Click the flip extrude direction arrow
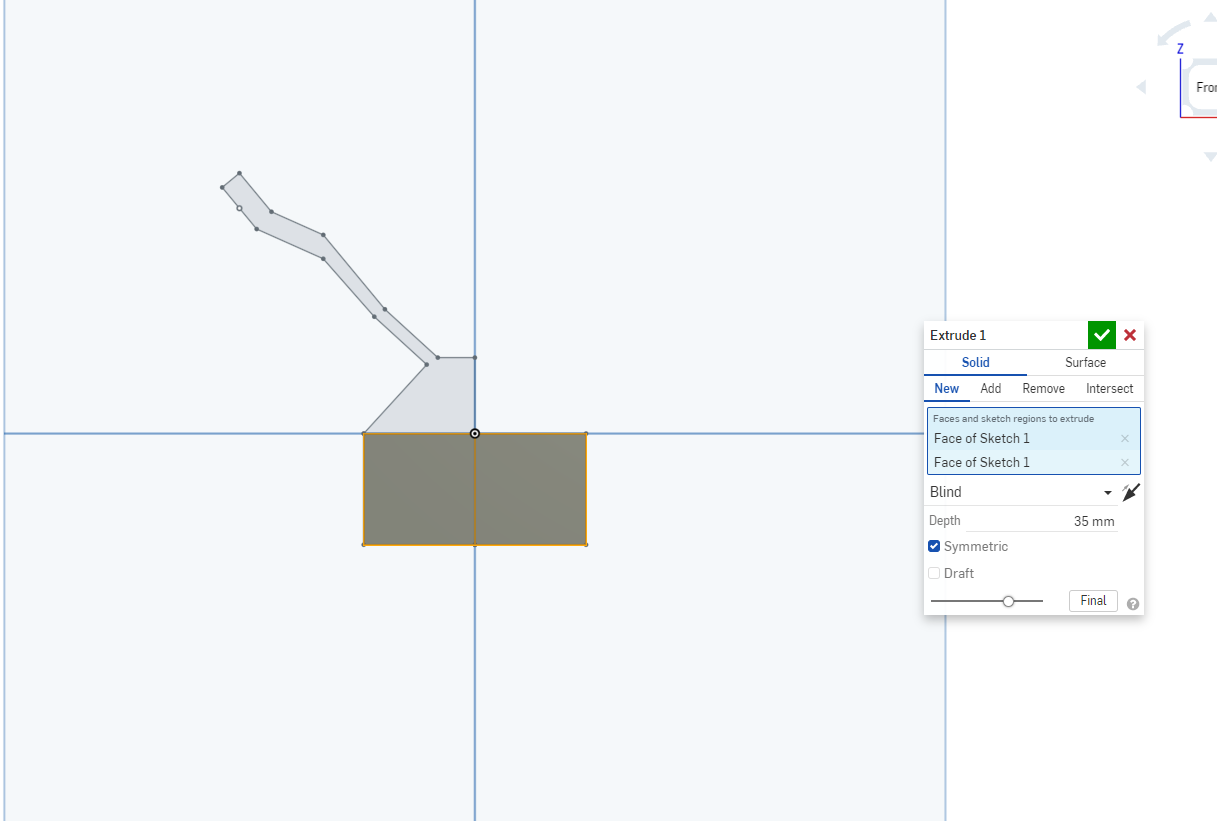1217x821 pixels. point(1130,492)
